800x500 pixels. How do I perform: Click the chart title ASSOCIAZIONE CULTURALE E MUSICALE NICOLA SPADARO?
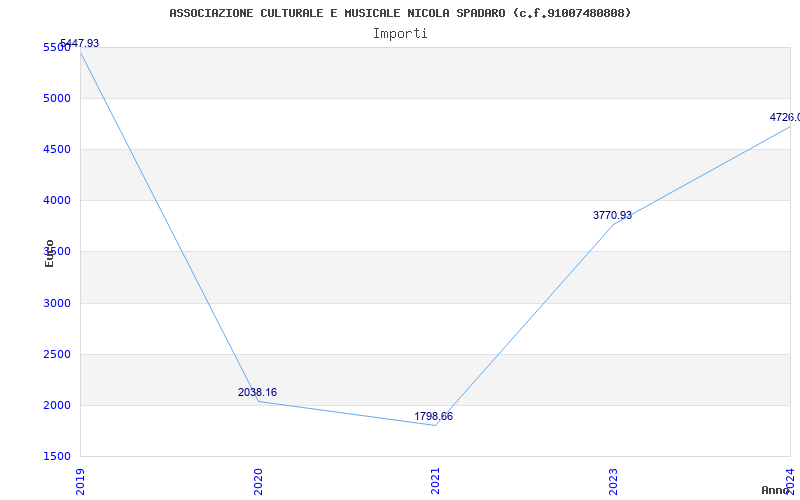tap(400, 13)
